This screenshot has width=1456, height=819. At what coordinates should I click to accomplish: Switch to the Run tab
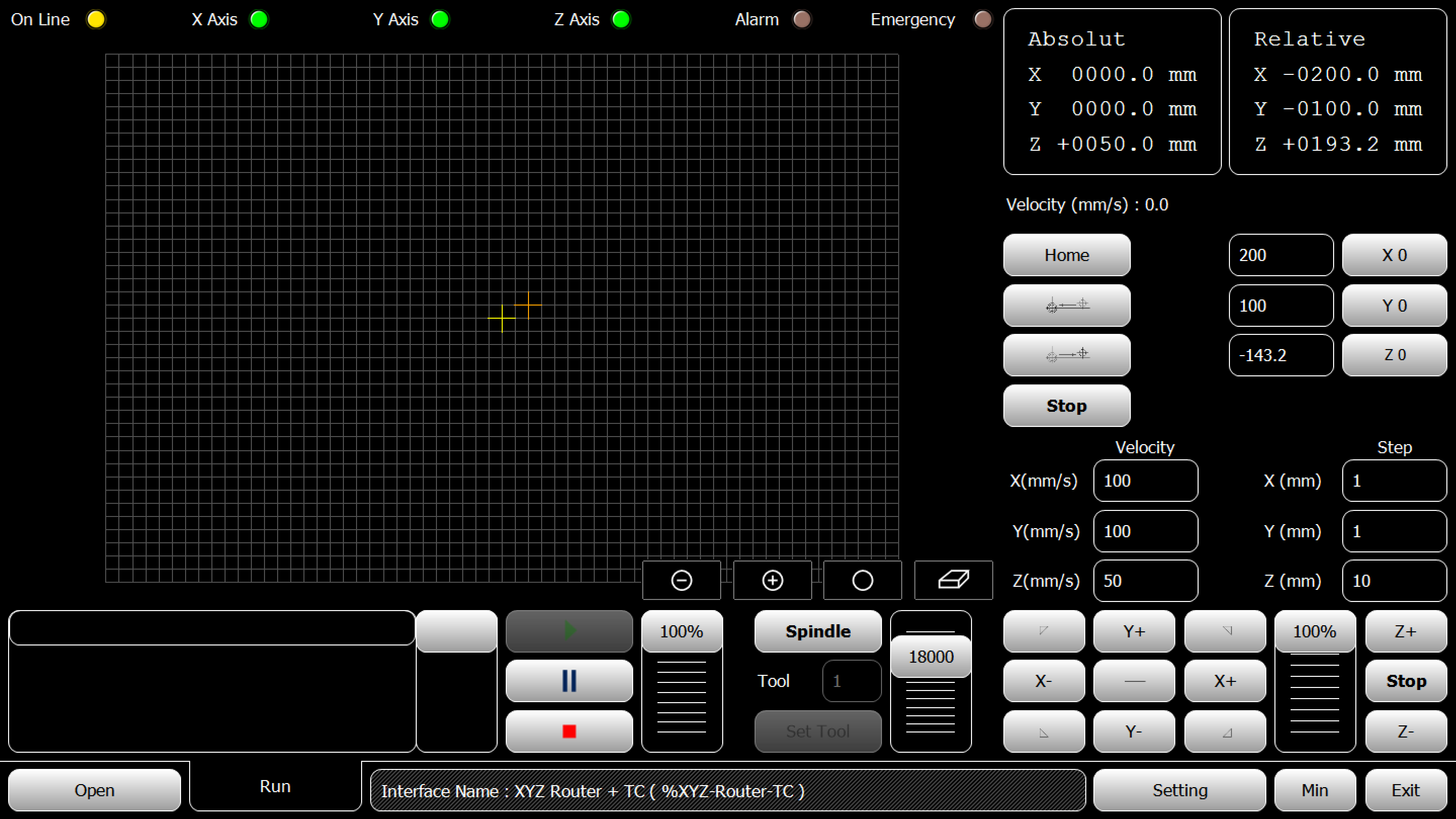[x=275, y=786]
